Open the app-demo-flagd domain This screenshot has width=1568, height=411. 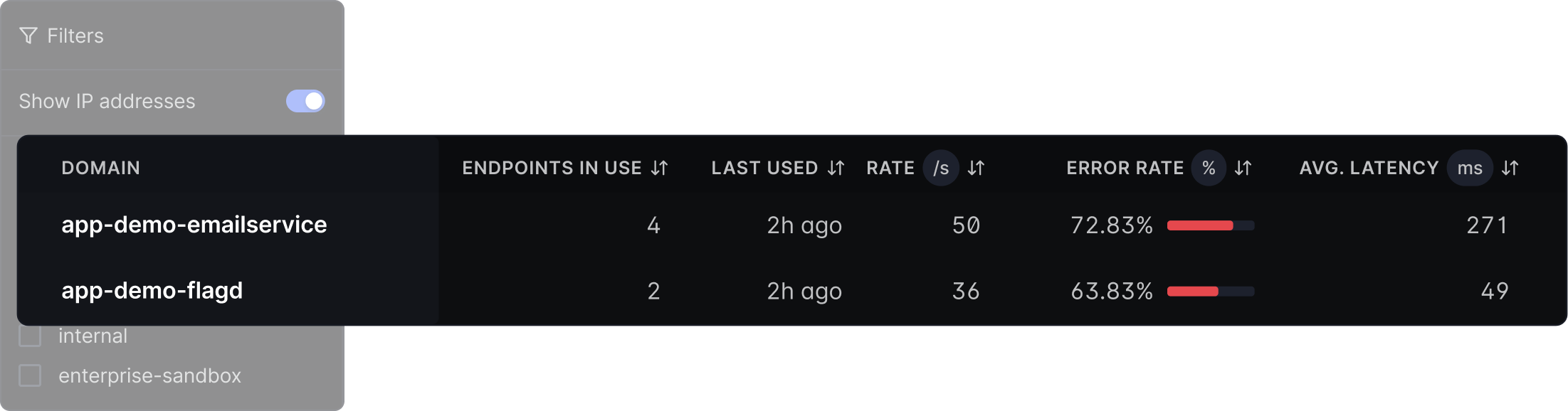(151, 290)
